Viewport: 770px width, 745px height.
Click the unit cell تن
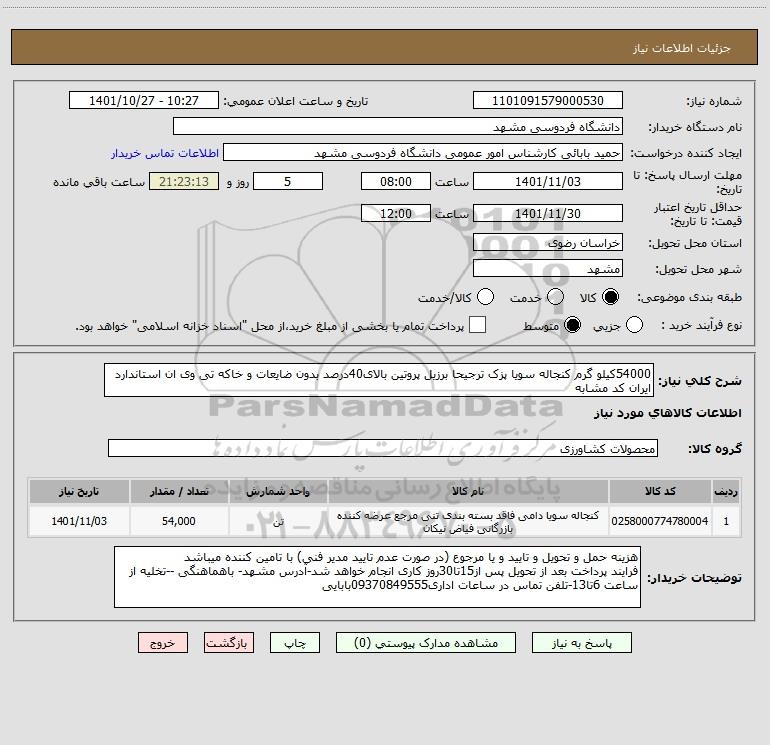[278, 522]
